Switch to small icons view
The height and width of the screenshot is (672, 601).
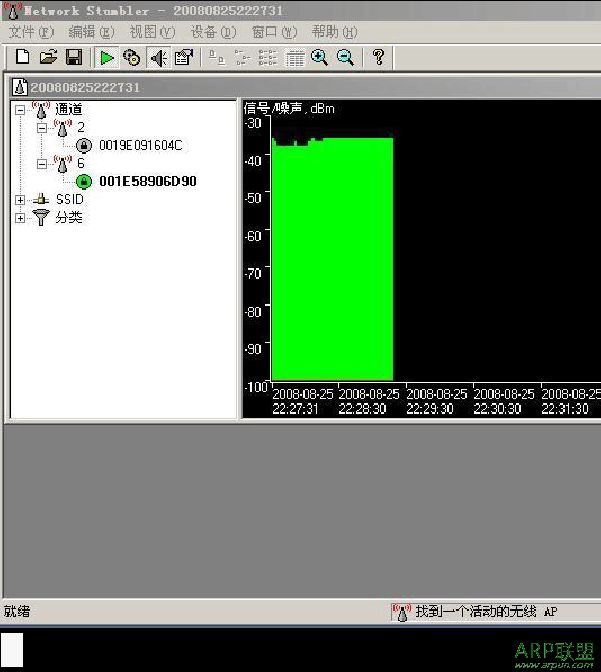pyautogui.click(x=242, y=58)
